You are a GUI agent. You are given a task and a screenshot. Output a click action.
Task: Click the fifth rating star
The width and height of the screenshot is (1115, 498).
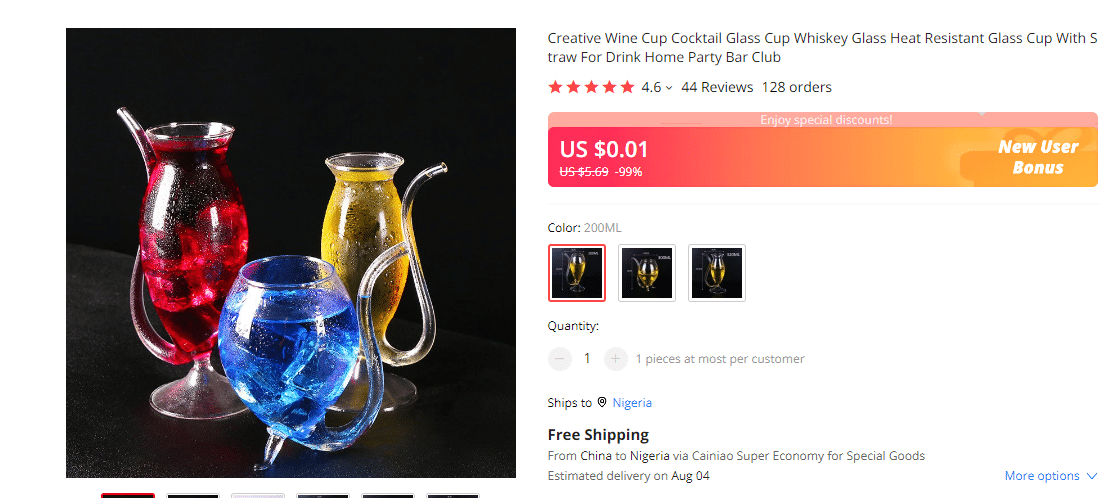pos(627,87)
